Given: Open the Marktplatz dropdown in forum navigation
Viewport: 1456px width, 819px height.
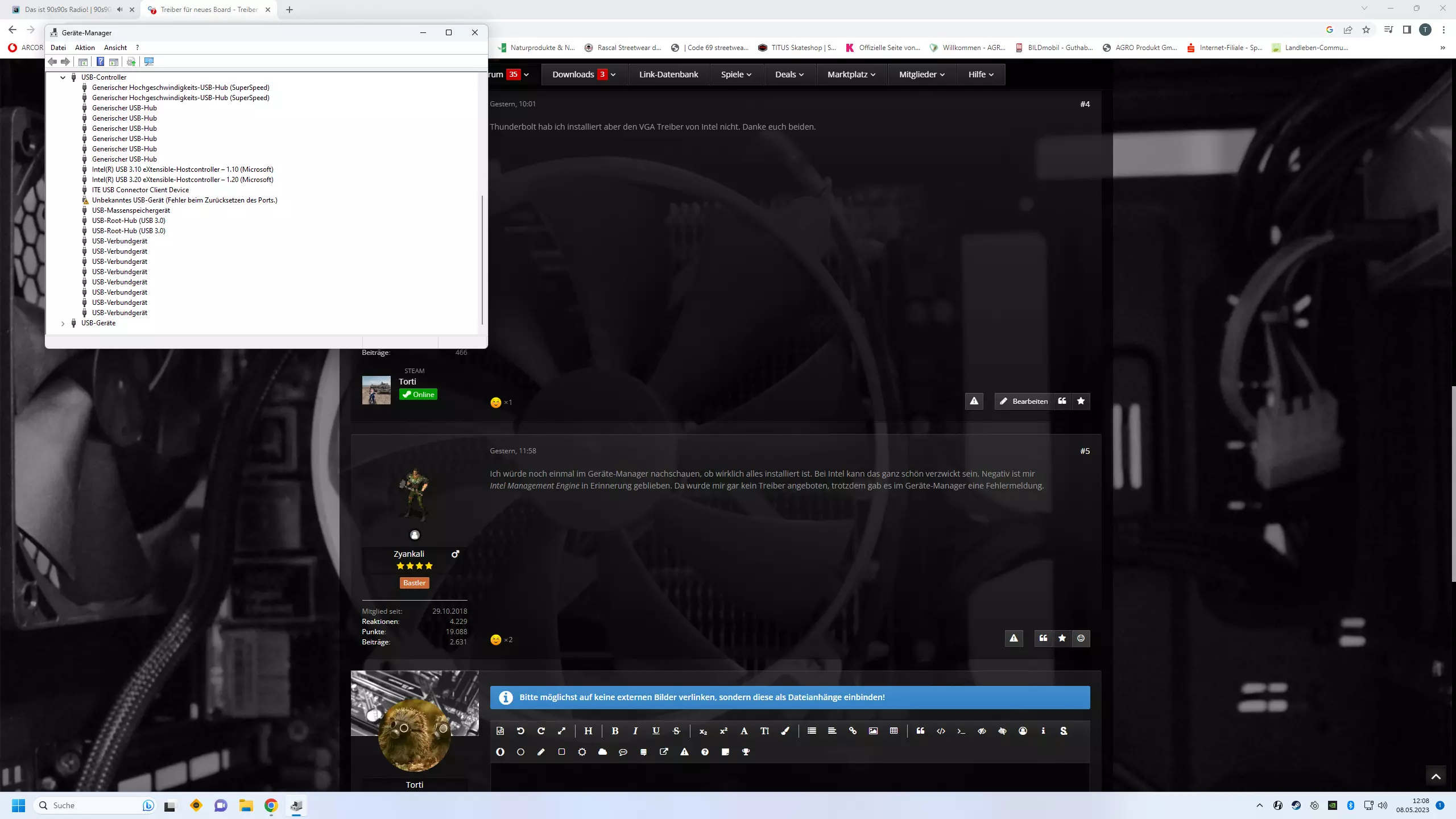Looking at the screenshot, I should [851, 75].
